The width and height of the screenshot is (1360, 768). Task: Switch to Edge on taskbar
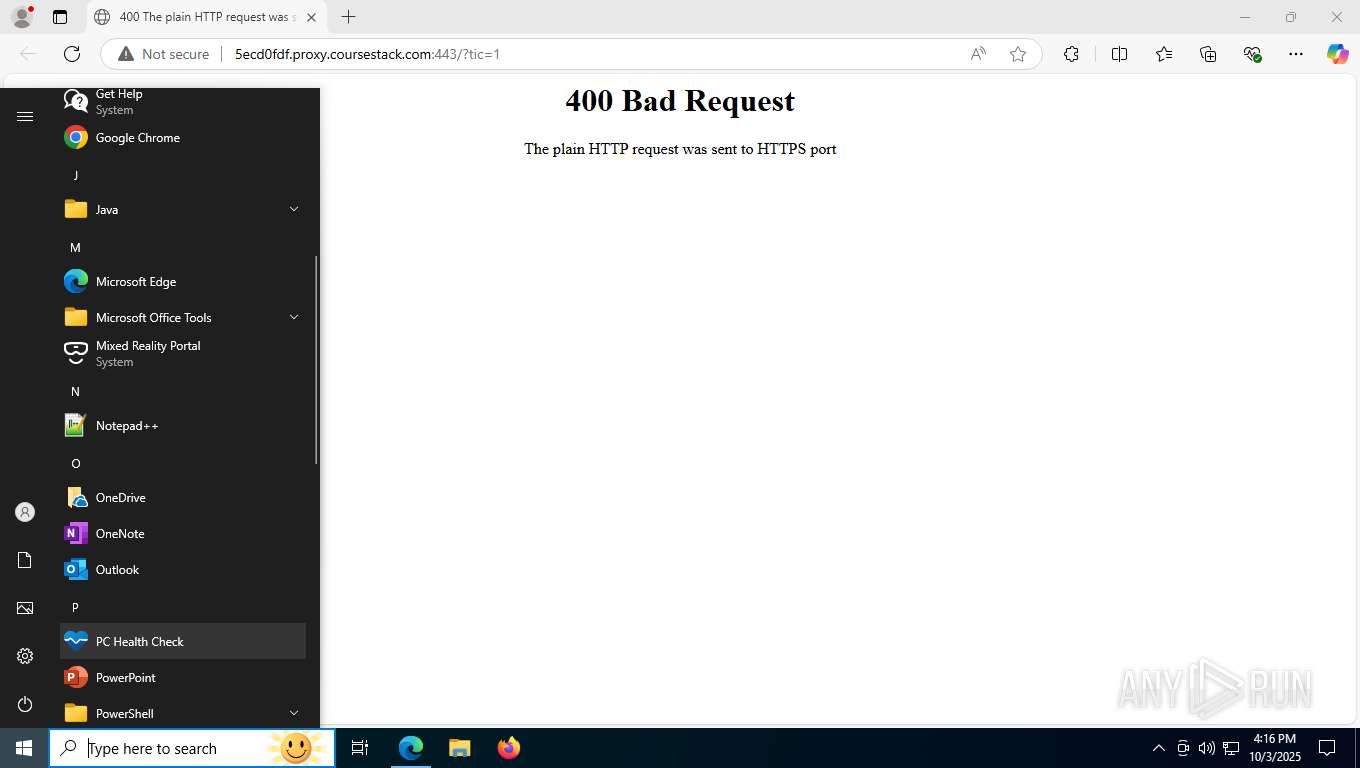[411, 748]
